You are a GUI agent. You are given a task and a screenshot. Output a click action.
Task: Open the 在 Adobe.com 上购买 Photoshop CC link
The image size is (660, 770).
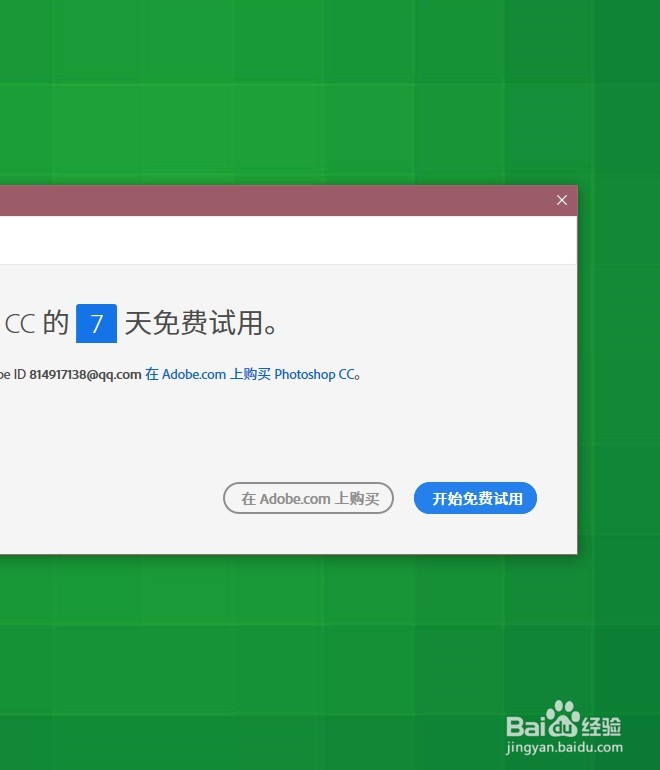(252, 374)
